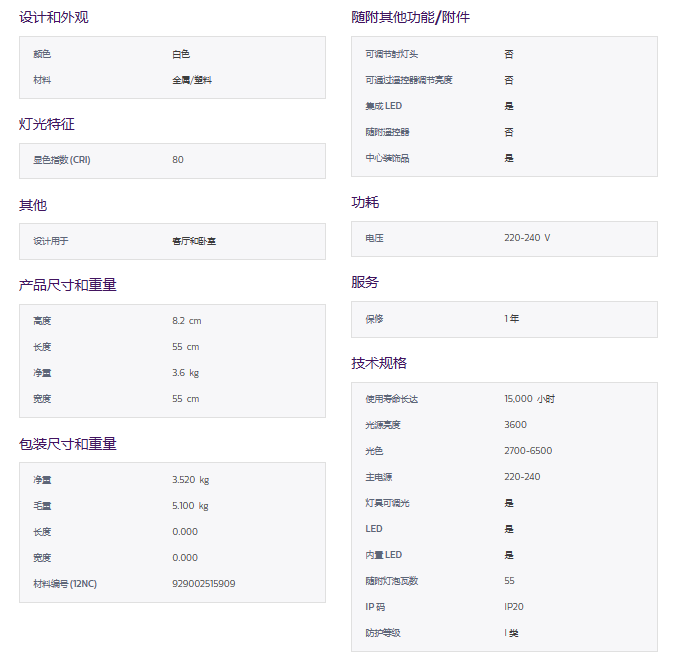Image resolution: width=674 pixels, height=662 pixels.
Task: Click '长度' under product dimensions
Action: [42, 347]
